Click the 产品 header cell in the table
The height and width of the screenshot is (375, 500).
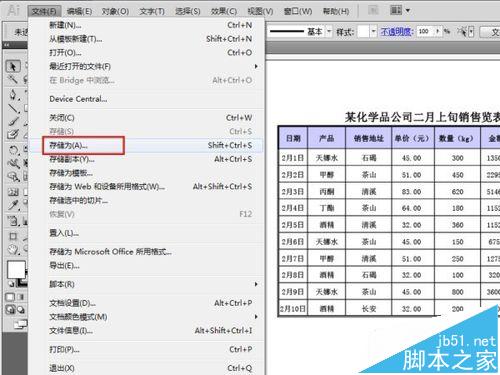327,138
